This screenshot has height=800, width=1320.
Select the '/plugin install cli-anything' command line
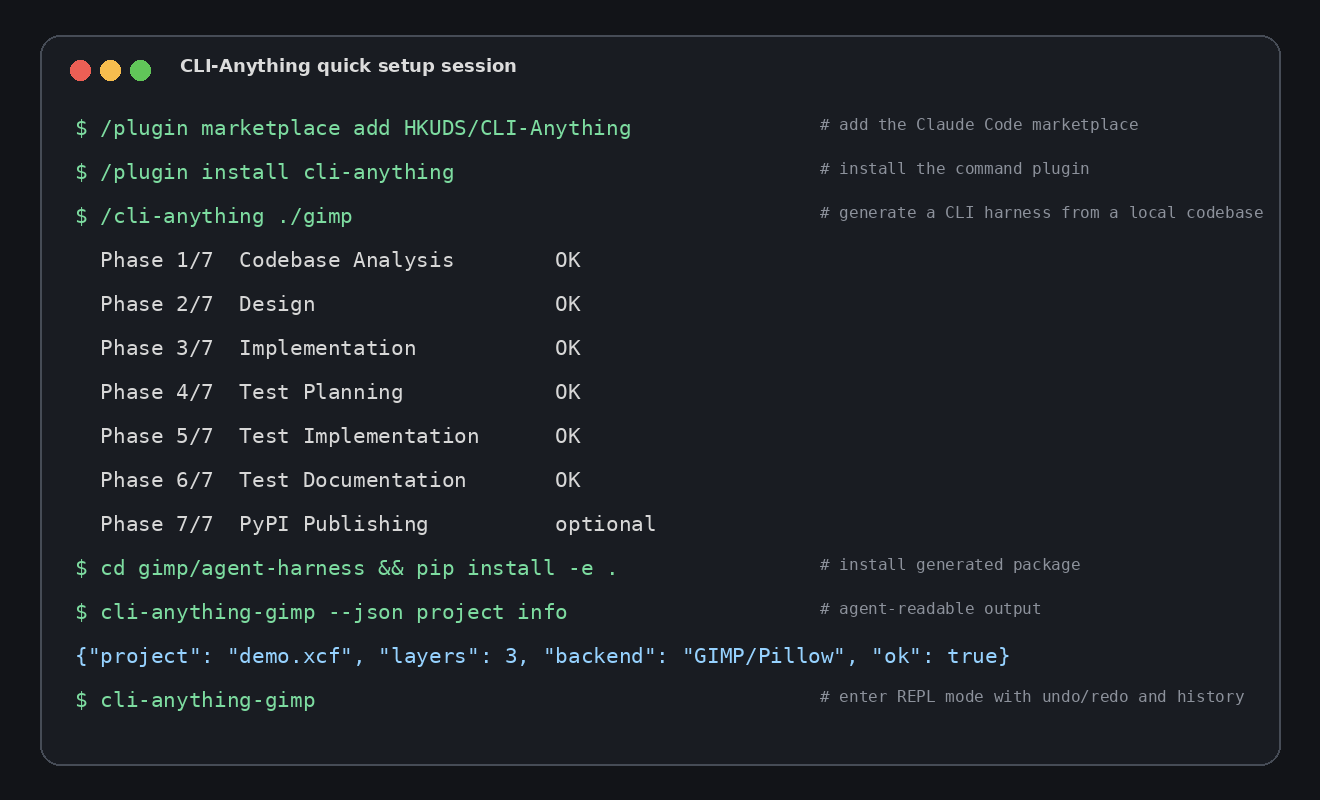click(x=265, y=172)
